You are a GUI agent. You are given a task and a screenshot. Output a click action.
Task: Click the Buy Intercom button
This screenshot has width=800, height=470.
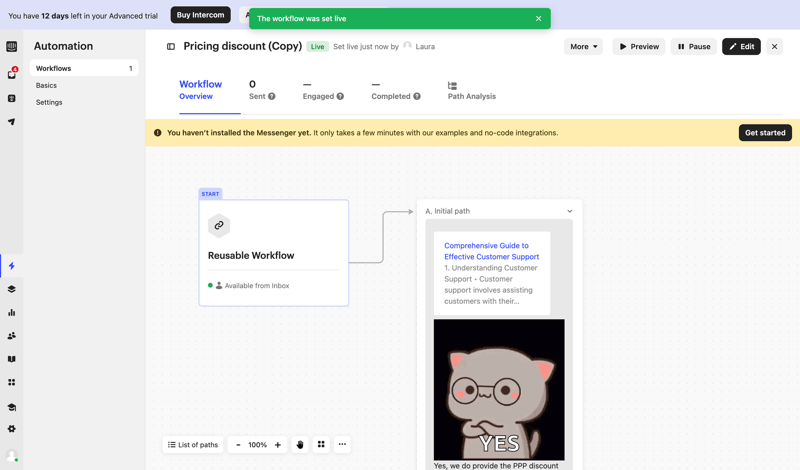tap(201, 15)
